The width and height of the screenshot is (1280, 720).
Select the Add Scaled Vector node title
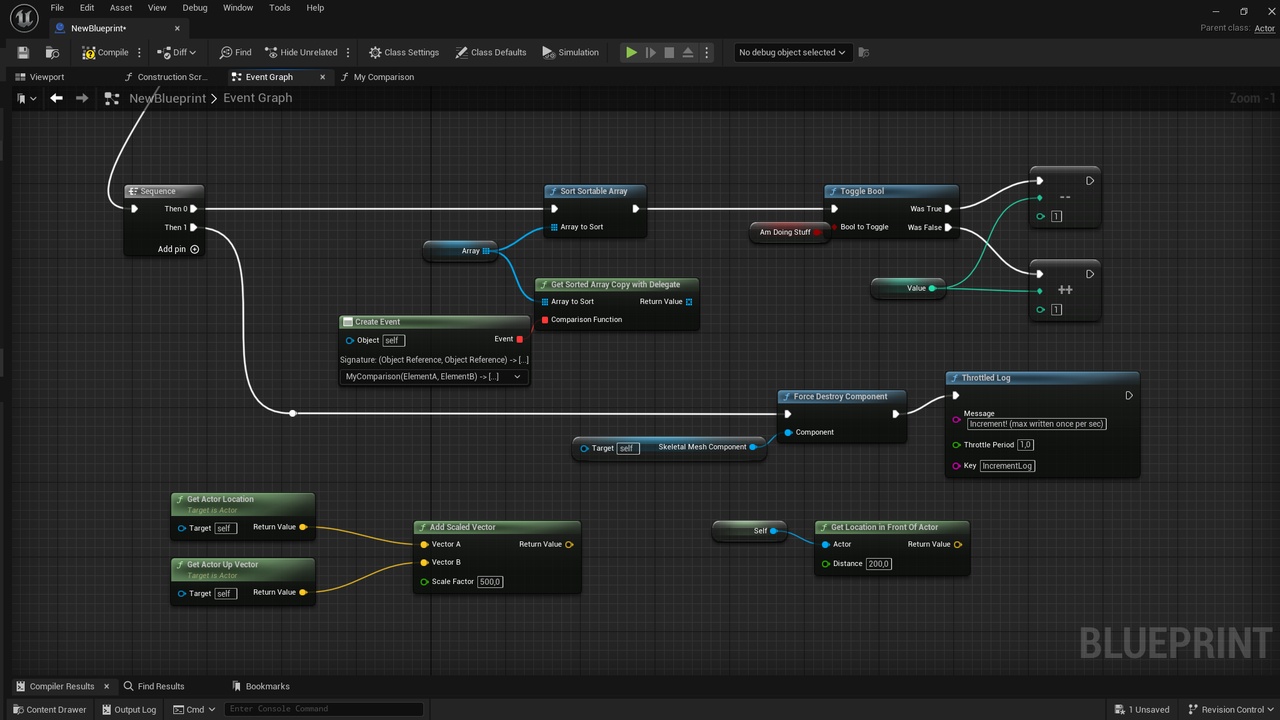click(x=463, y=527)
